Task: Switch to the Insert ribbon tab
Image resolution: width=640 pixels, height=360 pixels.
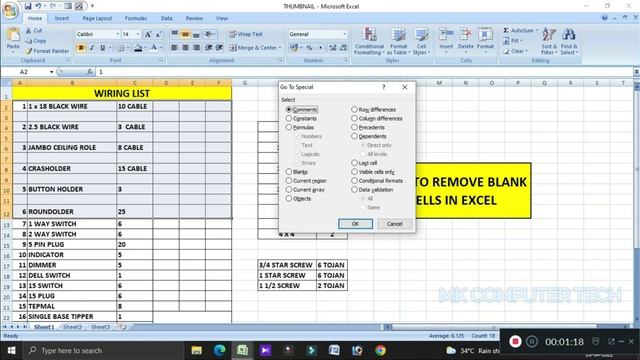Action: [62, 18]
